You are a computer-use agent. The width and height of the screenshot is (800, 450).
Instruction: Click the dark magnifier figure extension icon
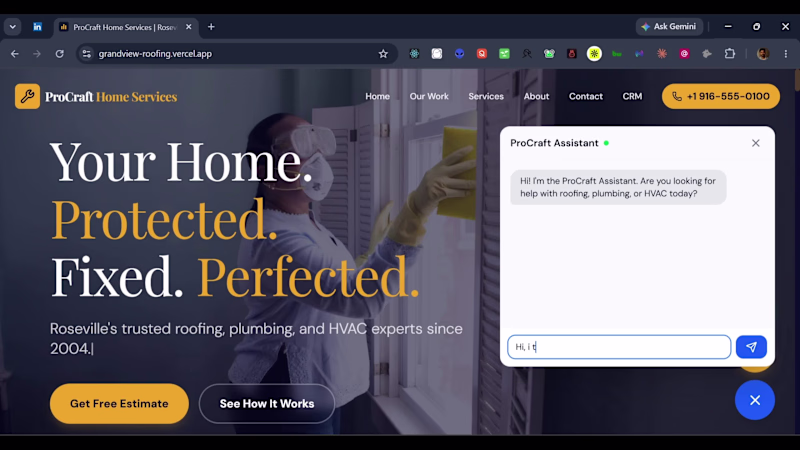point(527,54)
